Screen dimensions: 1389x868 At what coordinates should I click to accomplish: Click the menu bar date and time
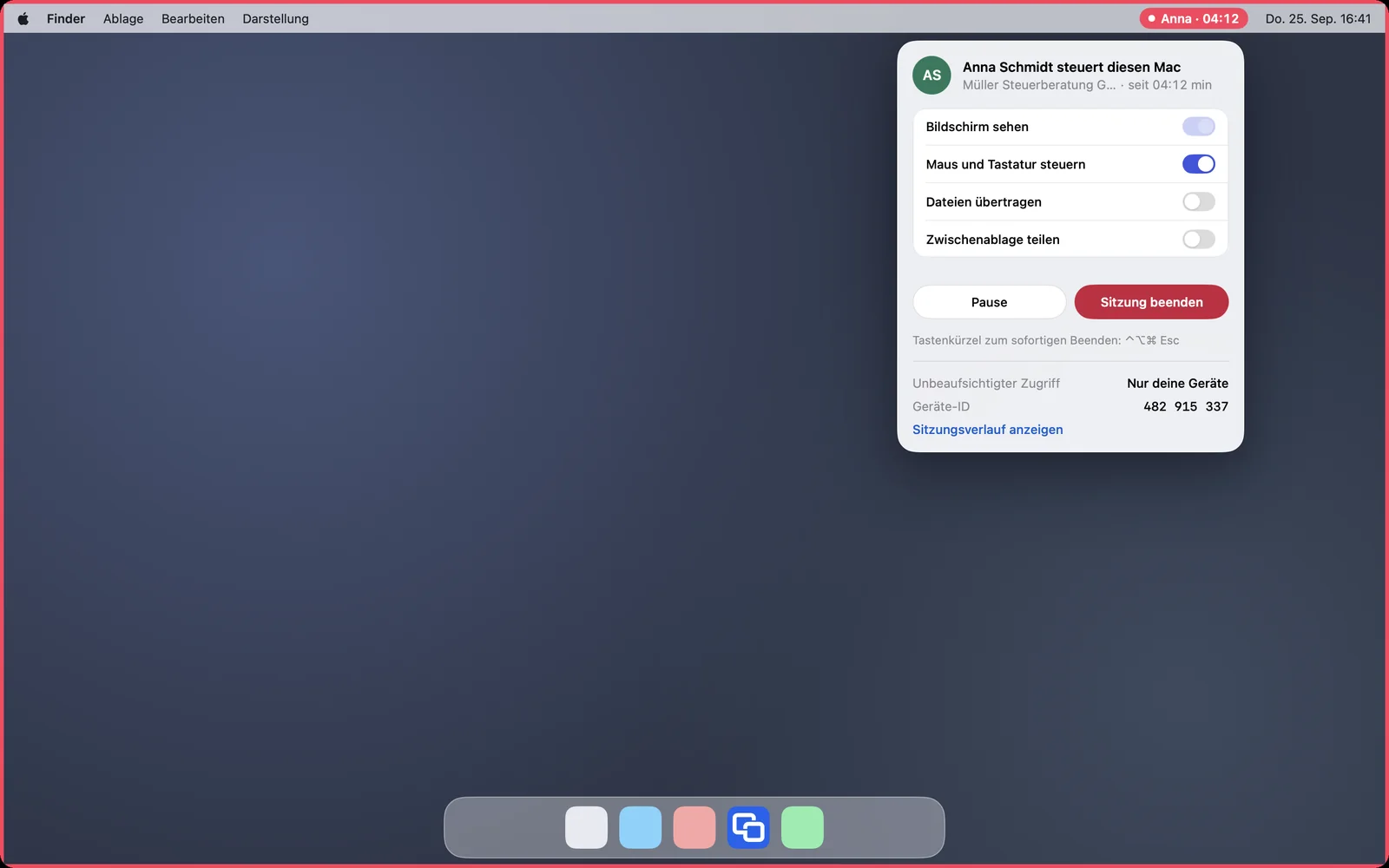coord(1319,18)
